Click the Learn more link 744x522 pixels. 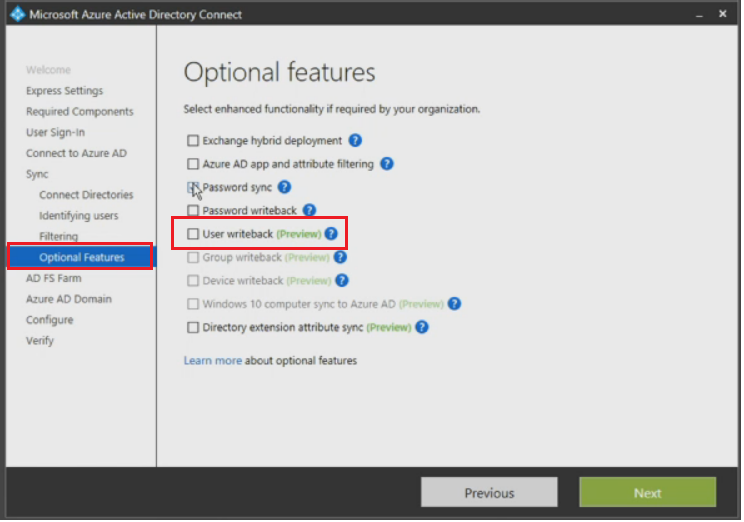tap(213, 361)
